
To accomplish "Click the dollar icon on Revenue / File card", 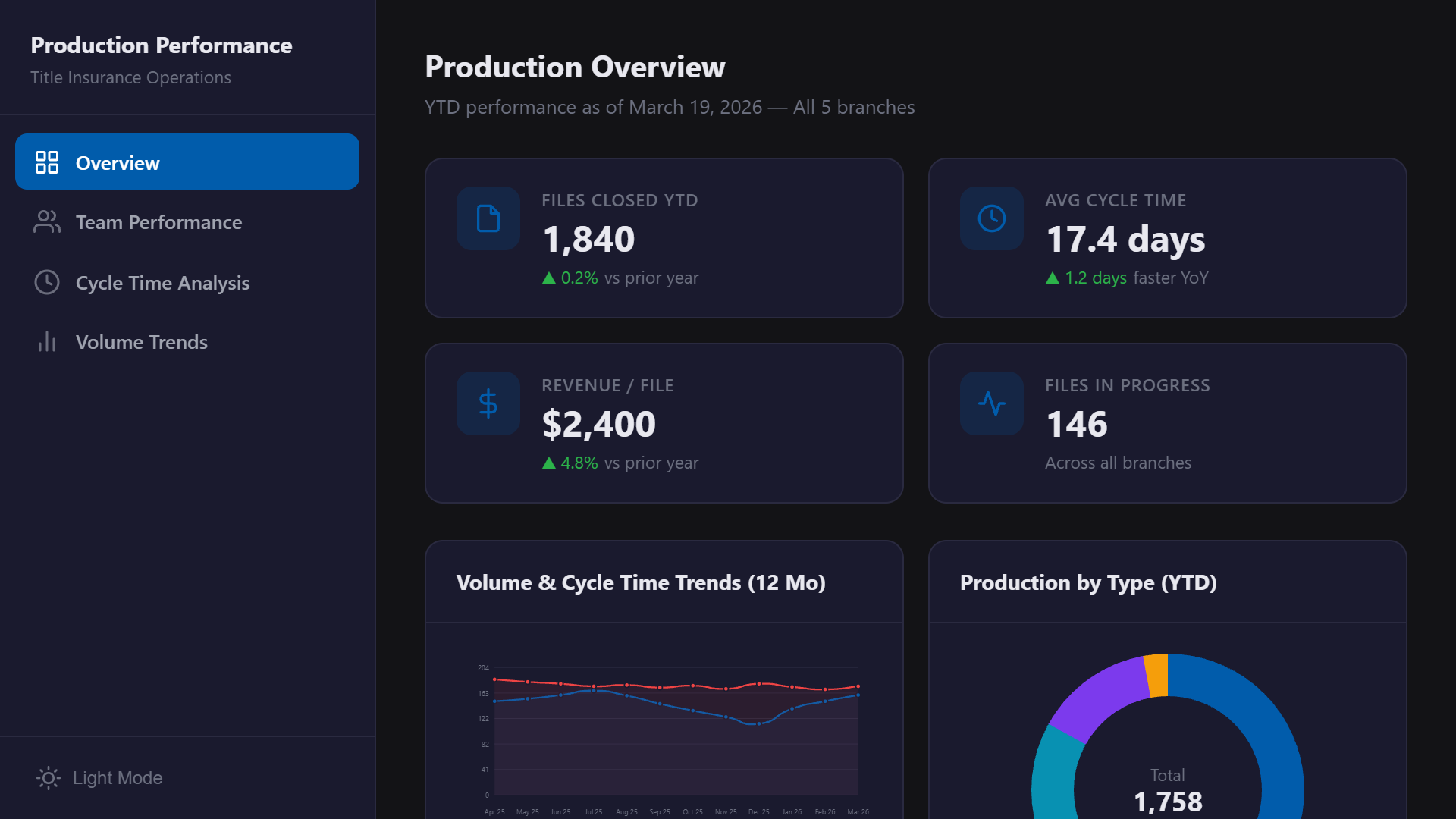I will point(488,403).
